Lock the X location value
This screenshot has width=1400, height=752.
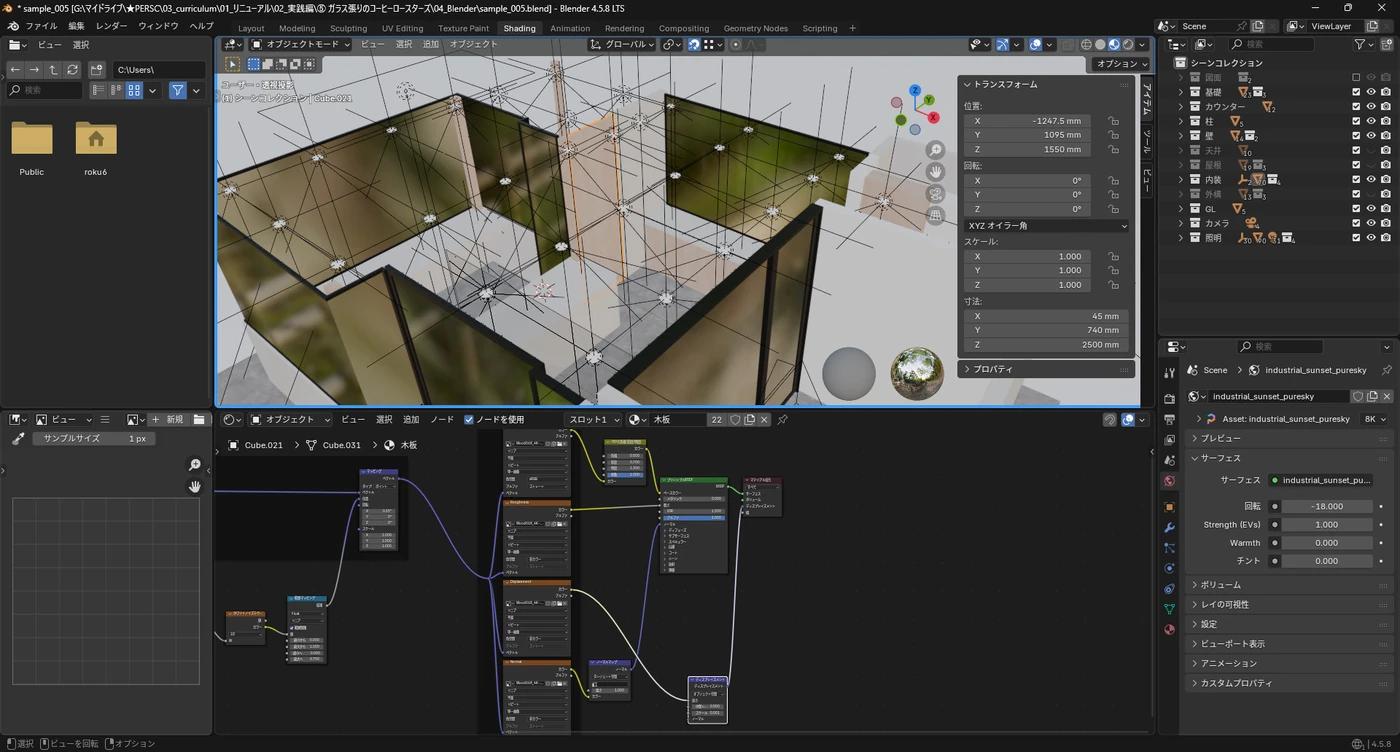(x=1113, y=121)
